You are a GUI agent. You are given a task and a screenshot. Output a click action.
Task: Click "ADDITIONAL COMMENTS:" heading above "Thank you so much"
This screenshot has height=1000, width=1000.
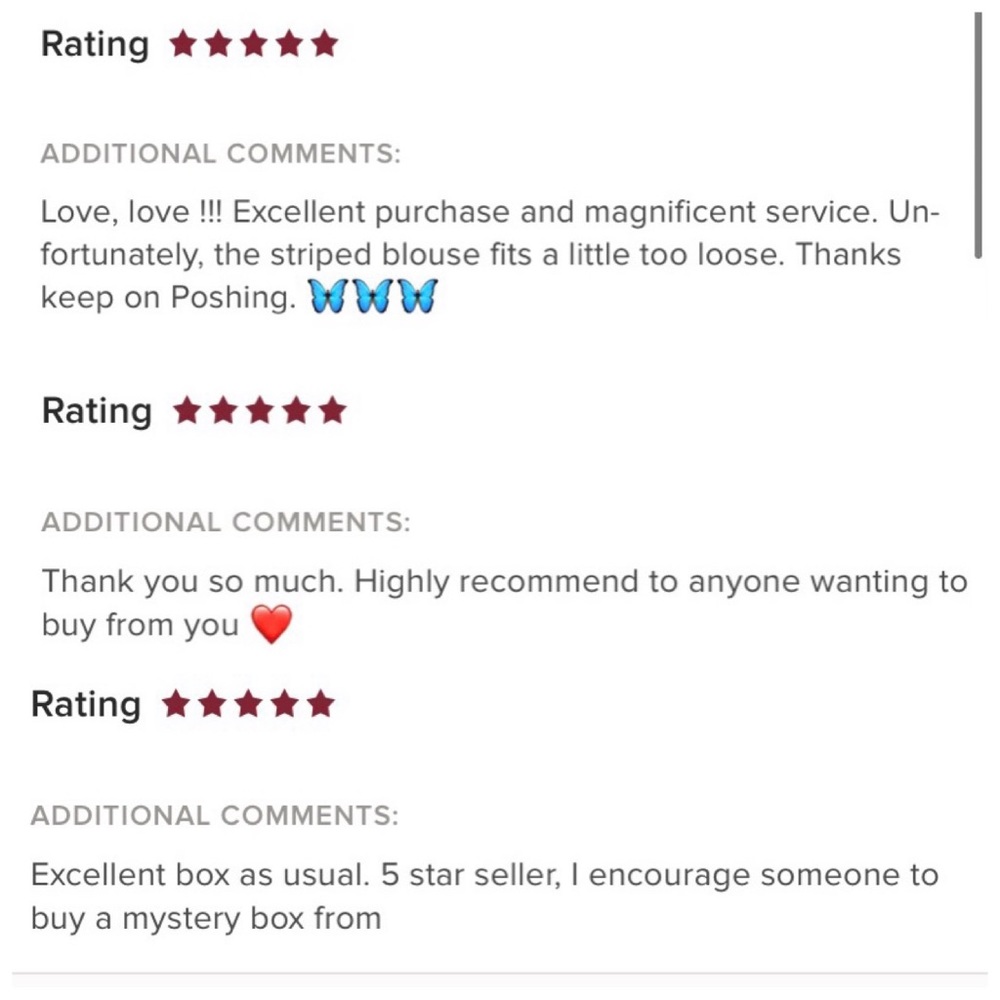click(226, 522)
